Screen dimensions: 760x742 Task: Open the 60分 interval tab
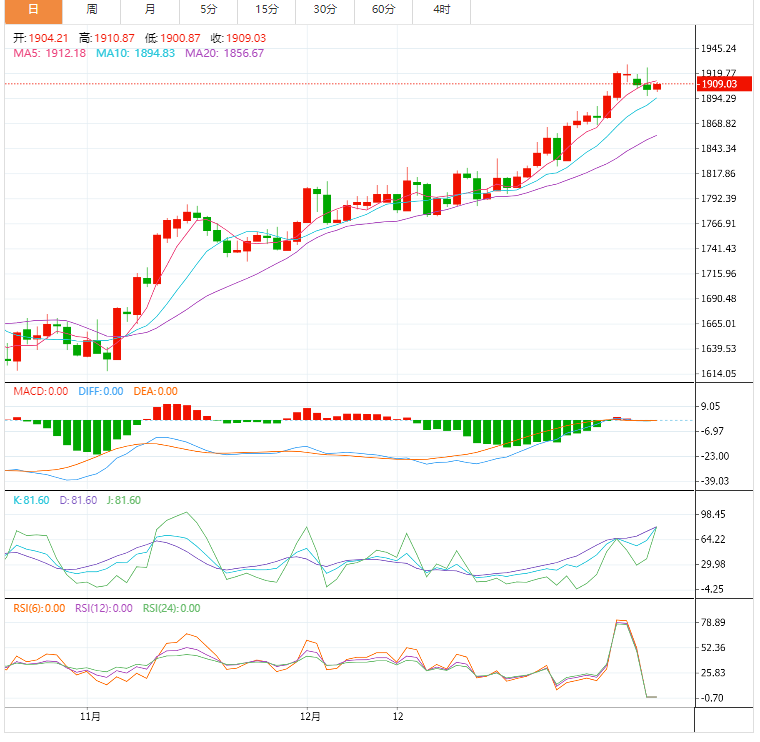(x=383, y=9)
